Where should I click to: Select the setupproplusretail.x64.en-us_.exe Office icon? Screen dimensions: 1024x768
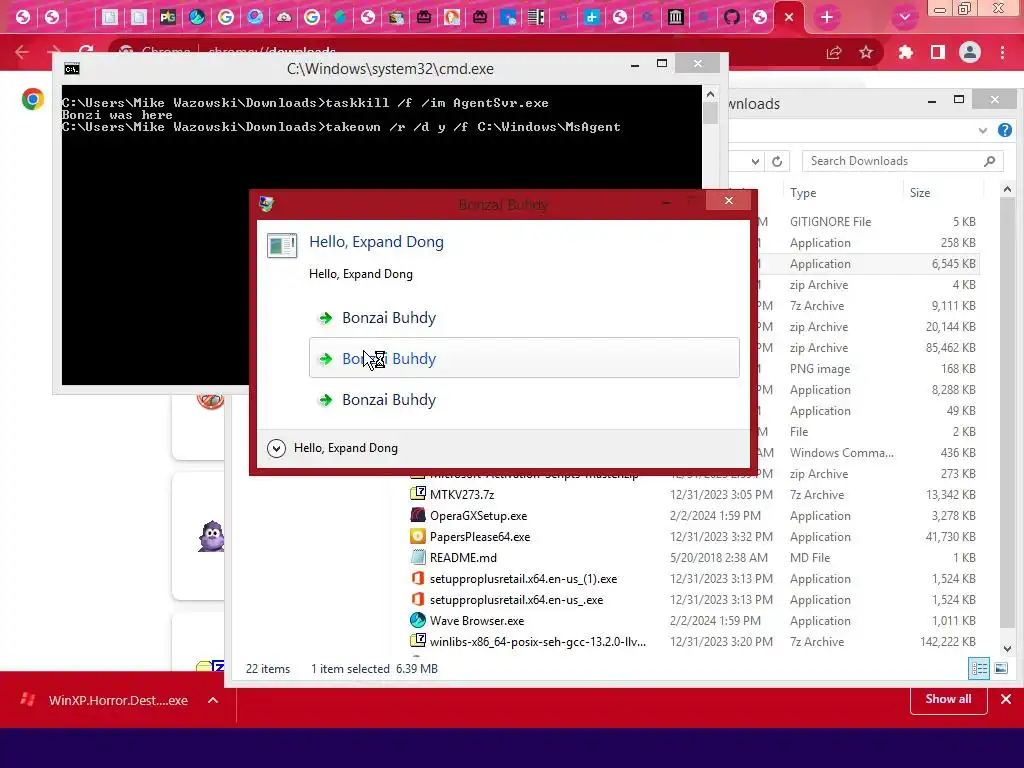pos(418,599)
